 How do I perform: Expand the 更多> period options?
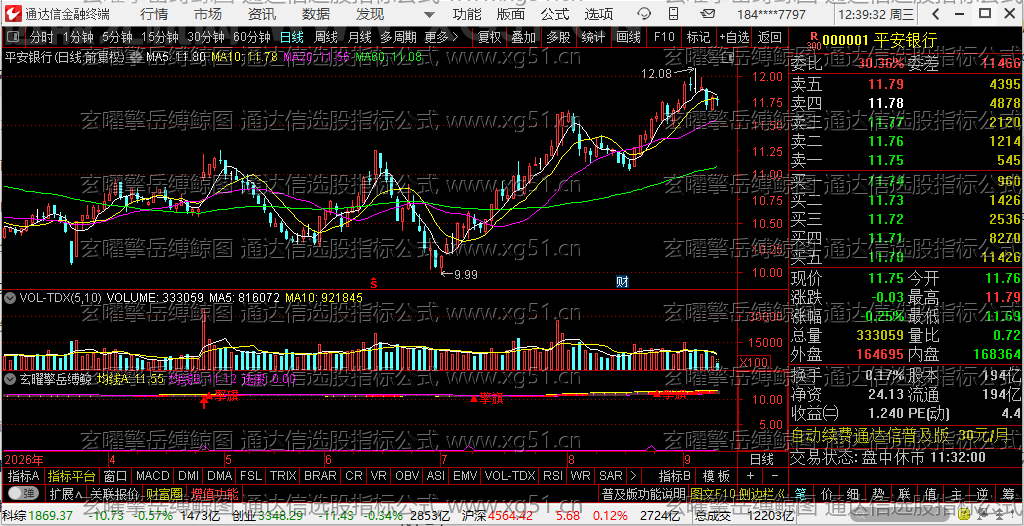click(x=440, y=37)
